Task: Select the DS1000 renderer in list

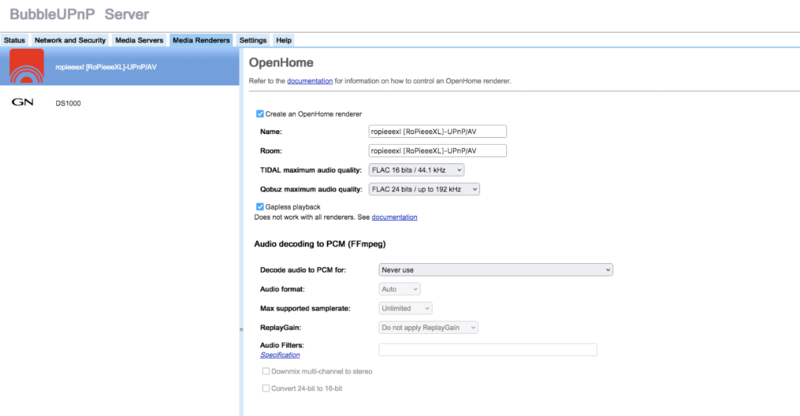Action: coord(69,103)
